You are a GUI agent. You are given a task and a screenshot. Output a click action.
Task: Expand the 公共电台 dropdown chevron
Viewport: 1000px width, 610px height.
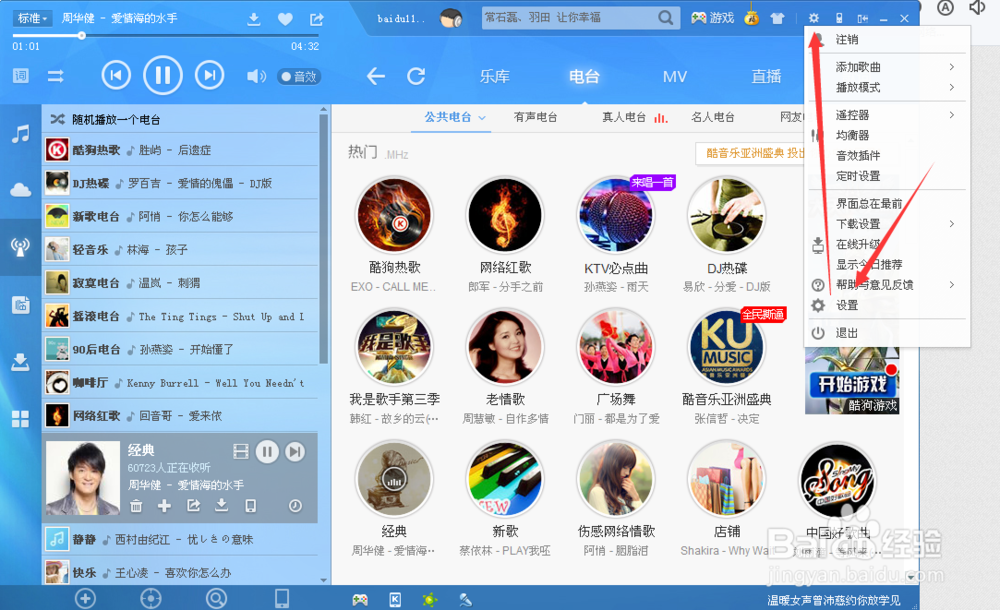point(482,118)
